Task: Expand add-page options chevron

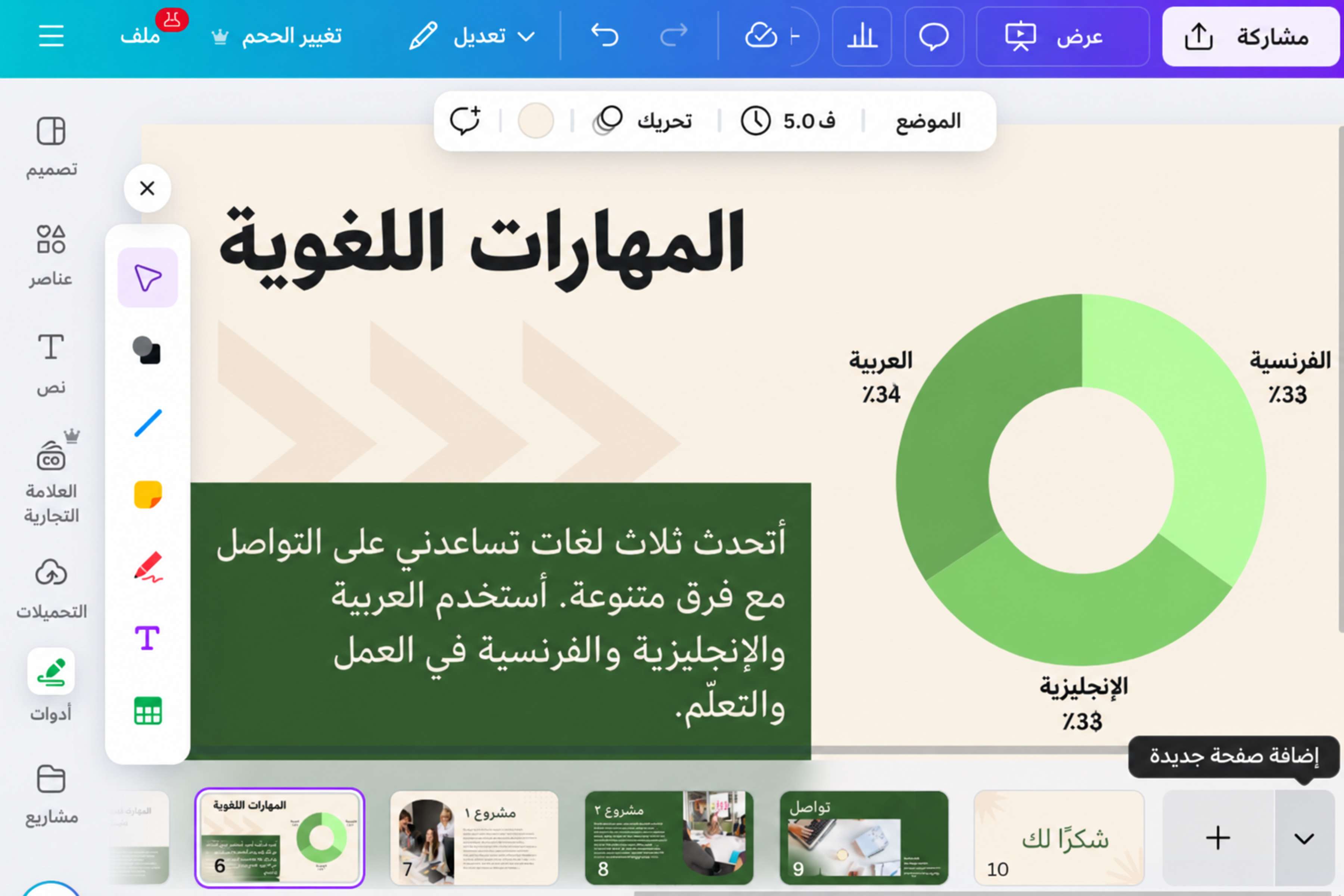Action: 1304,838
